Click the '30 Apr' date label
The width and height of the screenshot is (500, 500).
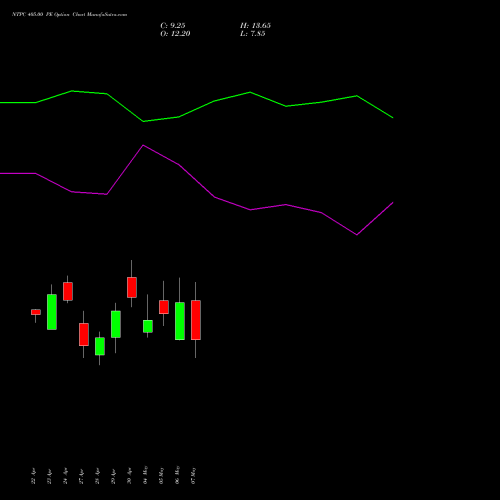[129, 476]
